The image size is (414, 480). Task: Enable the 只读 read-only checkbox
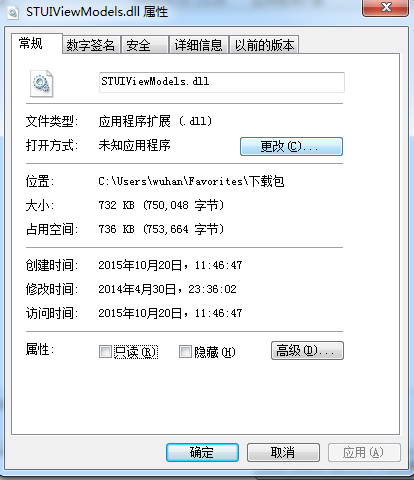tap(105, 351)
